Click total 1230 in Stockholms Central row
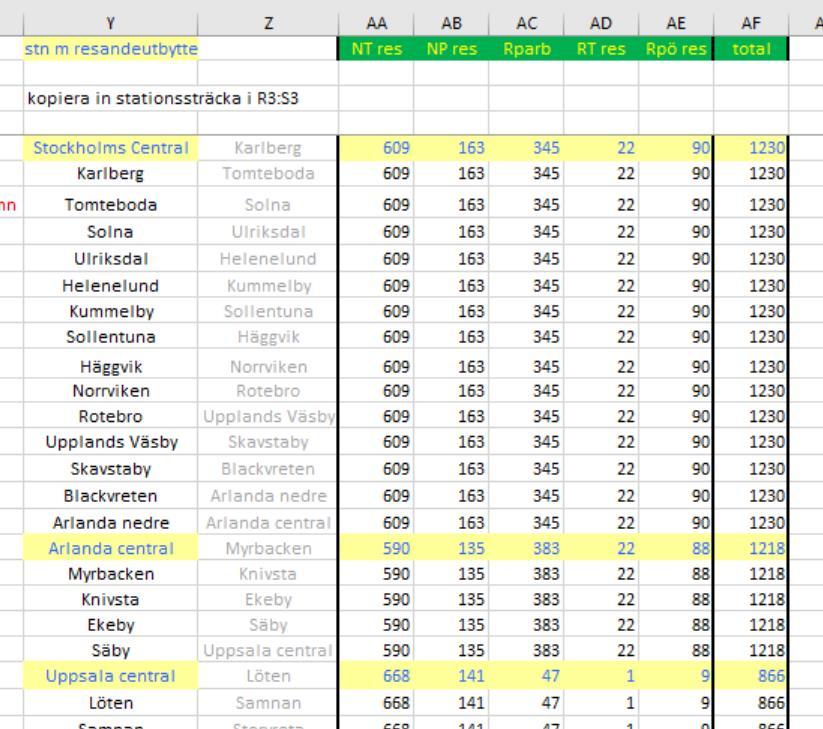 [x=751, y=148]
